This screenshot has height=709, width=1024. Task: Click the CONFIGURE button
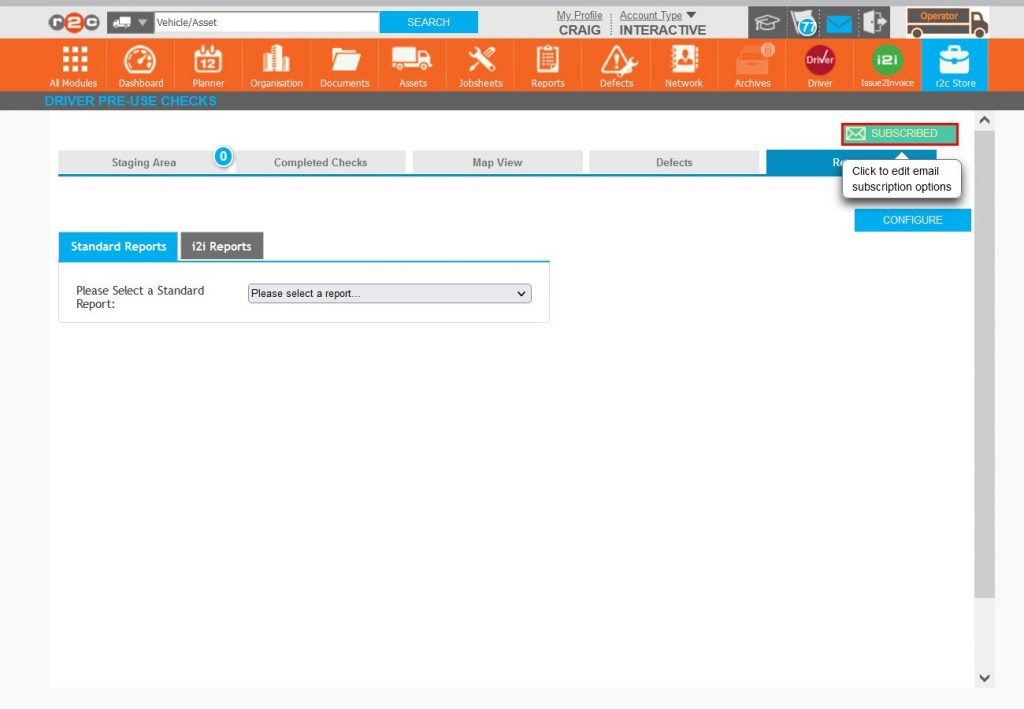coord(911,219)
